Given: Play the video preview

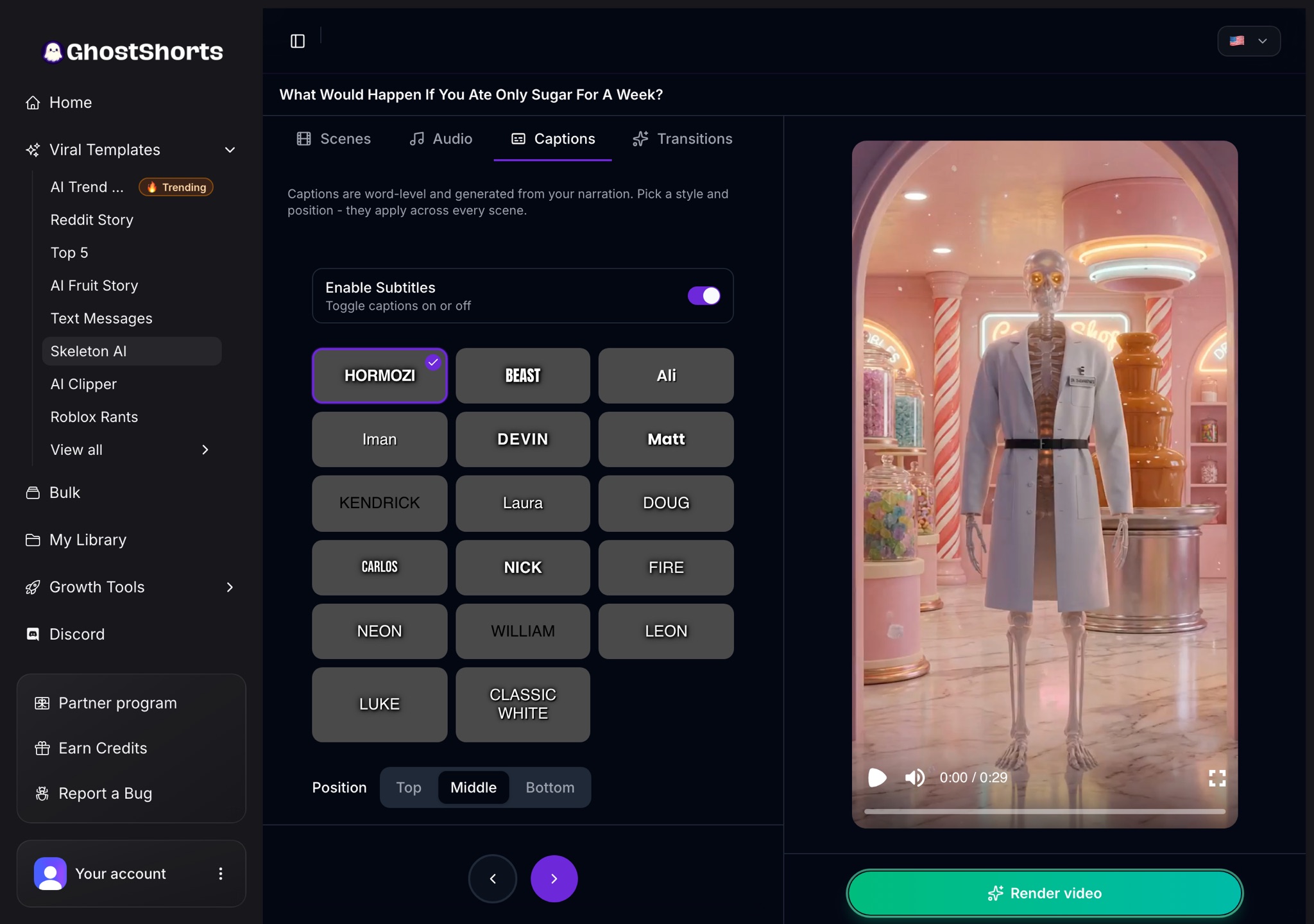Looking at the screenshot, I should [877, 778].
